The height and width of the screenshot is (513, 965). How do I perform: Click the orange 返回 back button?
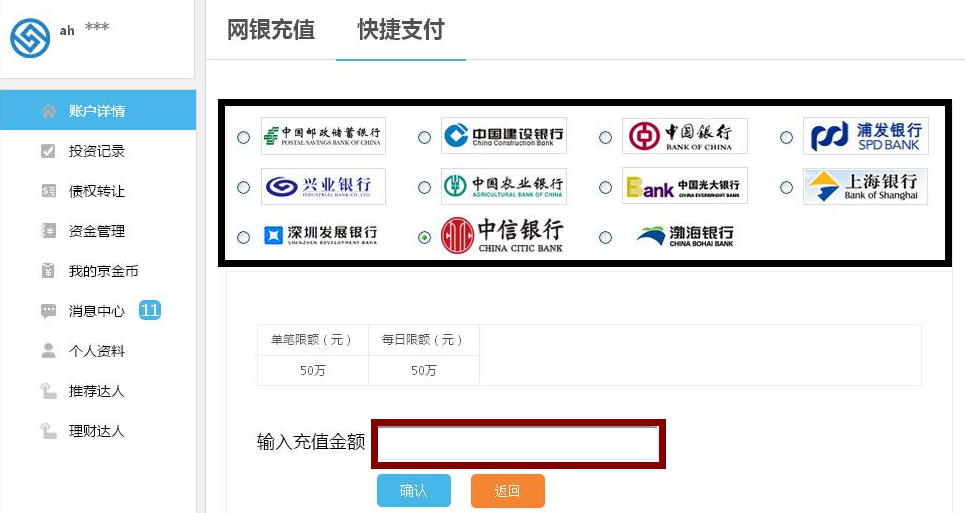[508, 490]
